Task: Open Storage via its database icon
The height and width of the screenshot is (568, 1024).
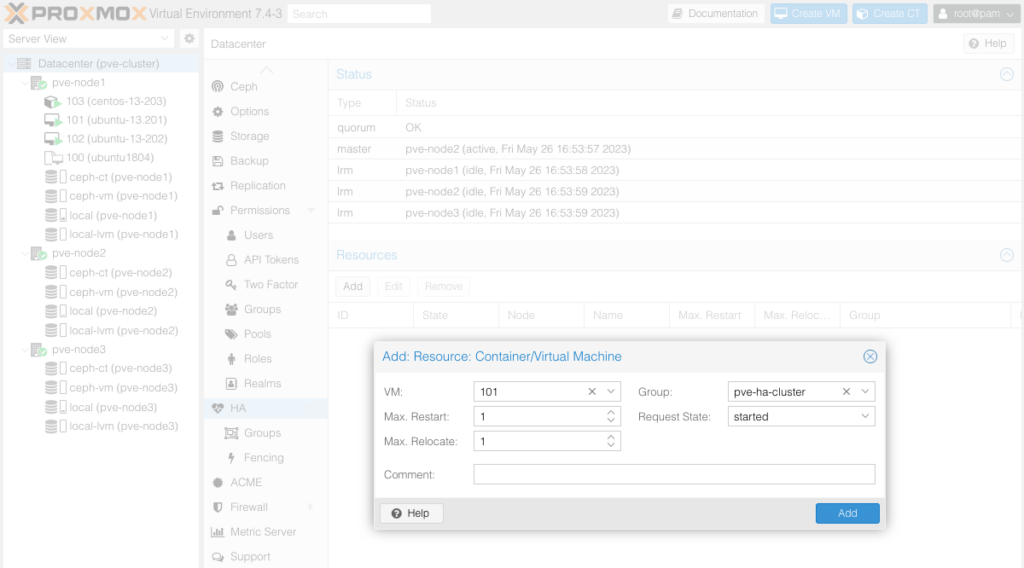Action: pyautogui.click(x=217, y=136)
